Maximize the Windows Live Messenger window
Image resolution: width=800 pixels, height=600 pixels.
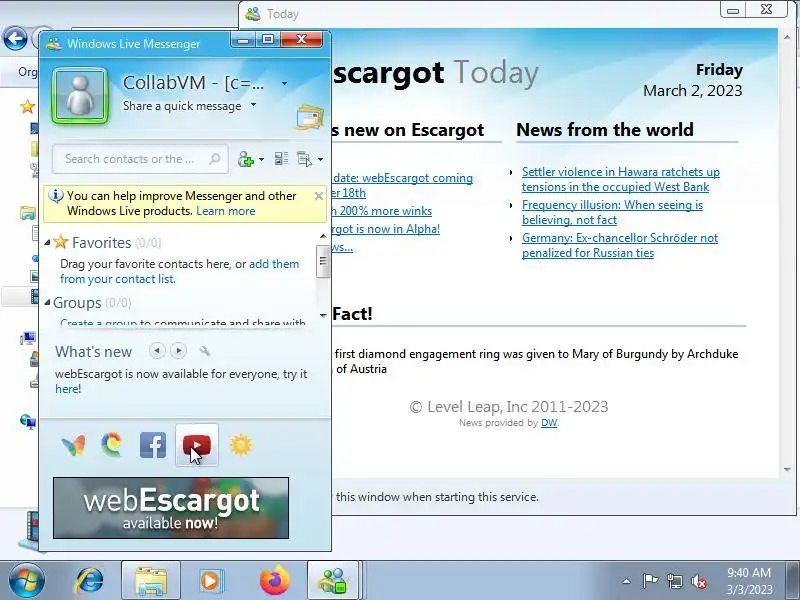click(268, 39)
